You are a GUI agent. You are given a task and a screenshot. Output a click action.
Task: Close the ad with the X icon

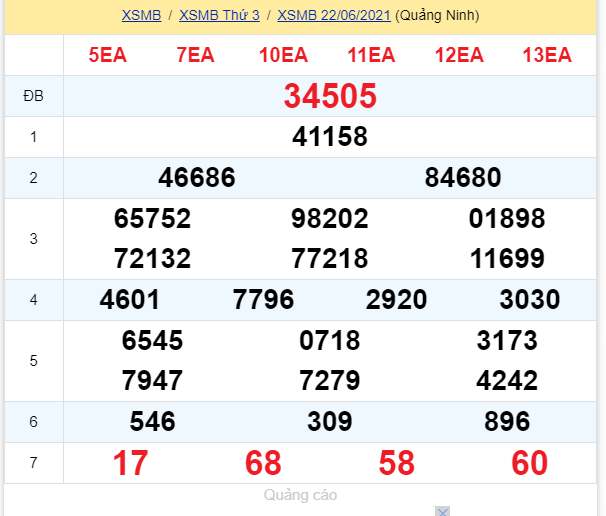(442, 511)
